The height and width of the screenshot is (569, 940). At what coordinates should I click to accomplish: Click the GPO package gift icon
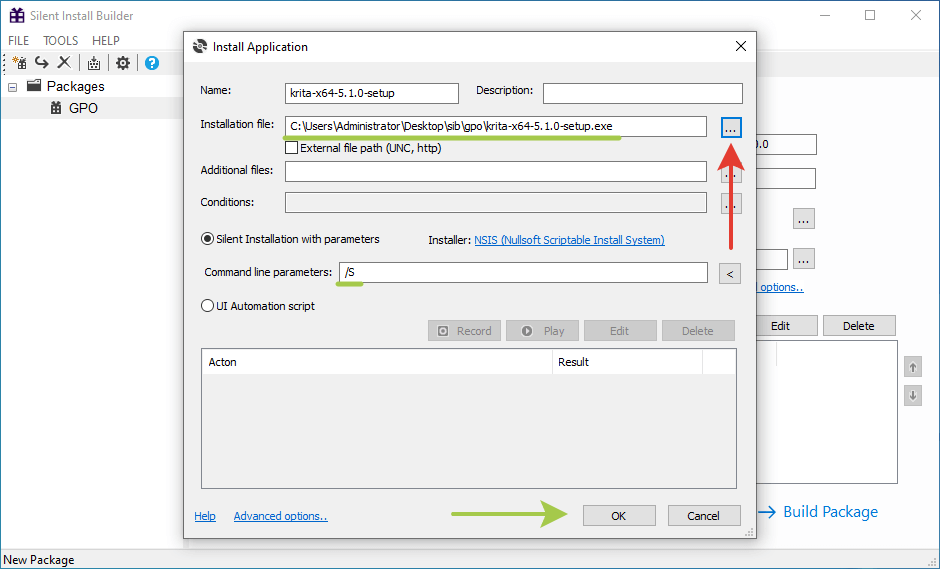(56, 108)
